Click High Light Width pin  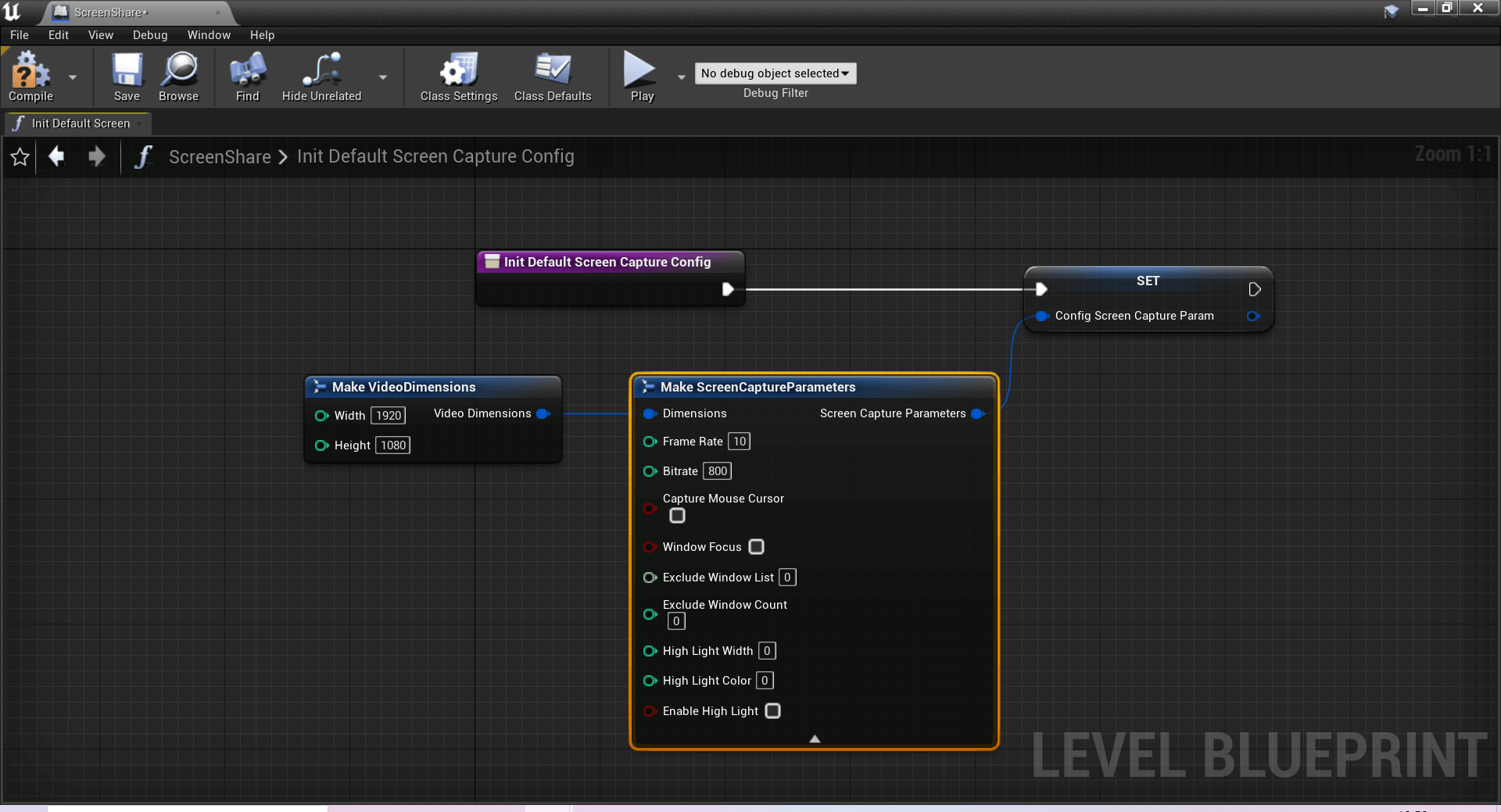[x=650, y=651]
